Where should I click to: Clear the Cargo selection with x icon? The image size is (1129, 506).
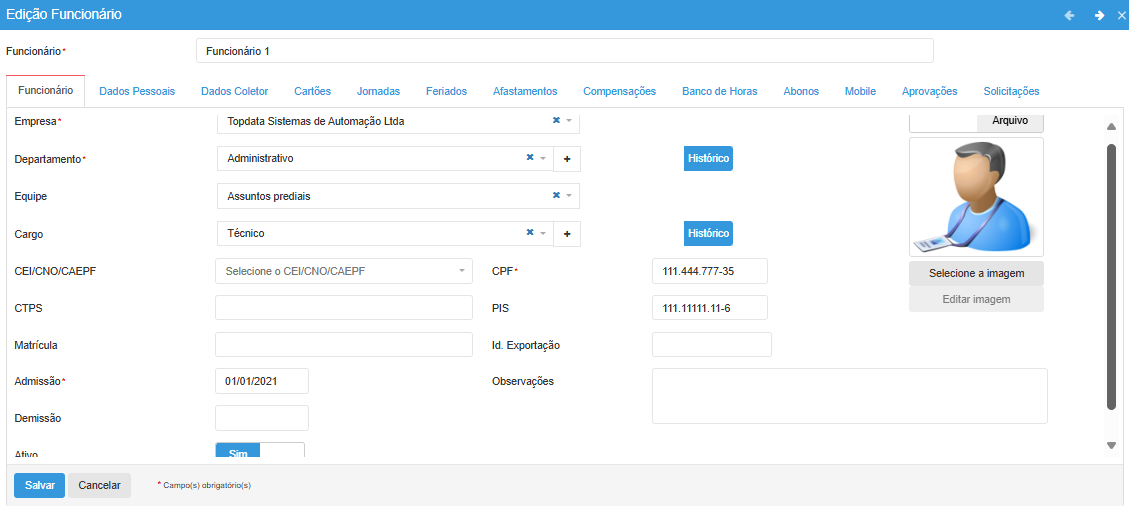click(530, 233)
